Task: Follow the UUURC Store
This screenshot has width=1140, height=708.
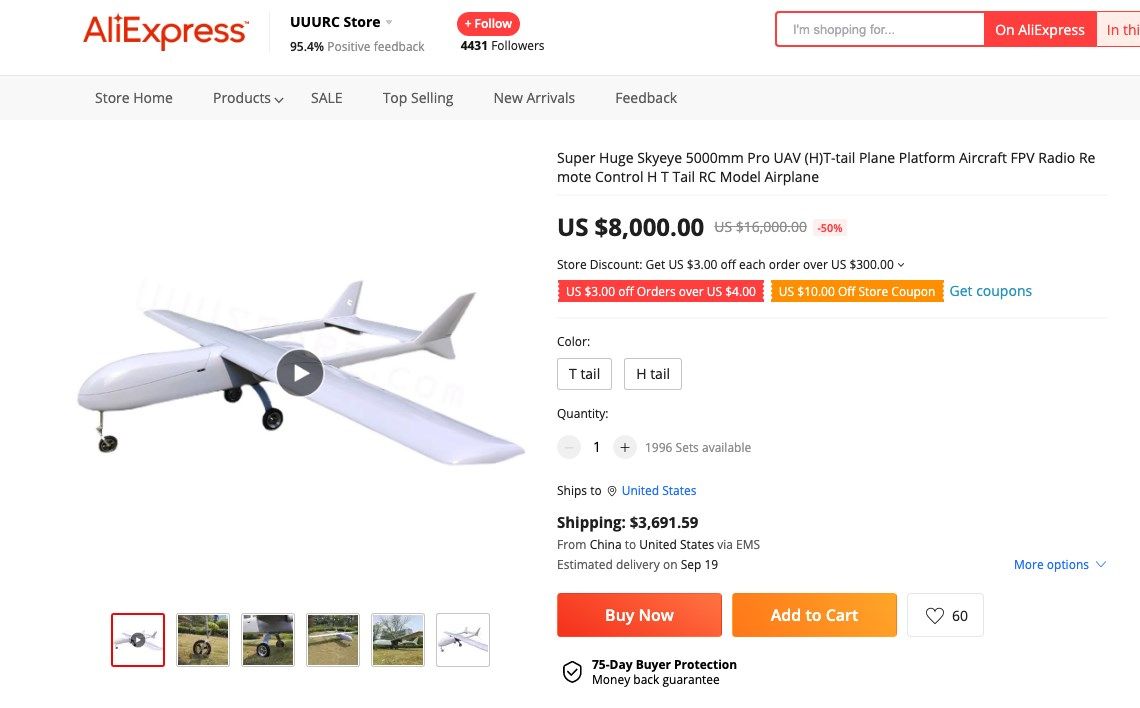Action: pyautogui.click(x=488, y=24)
